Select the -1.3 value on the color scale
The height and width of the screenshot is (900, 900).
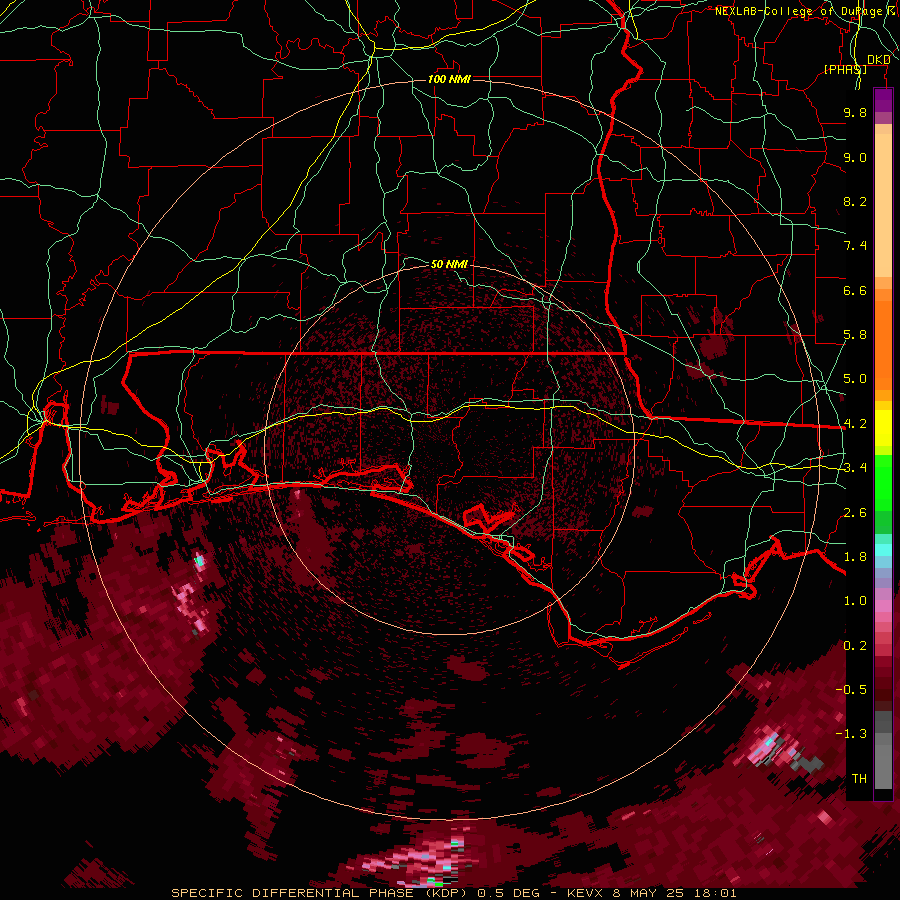pos(852,734)
